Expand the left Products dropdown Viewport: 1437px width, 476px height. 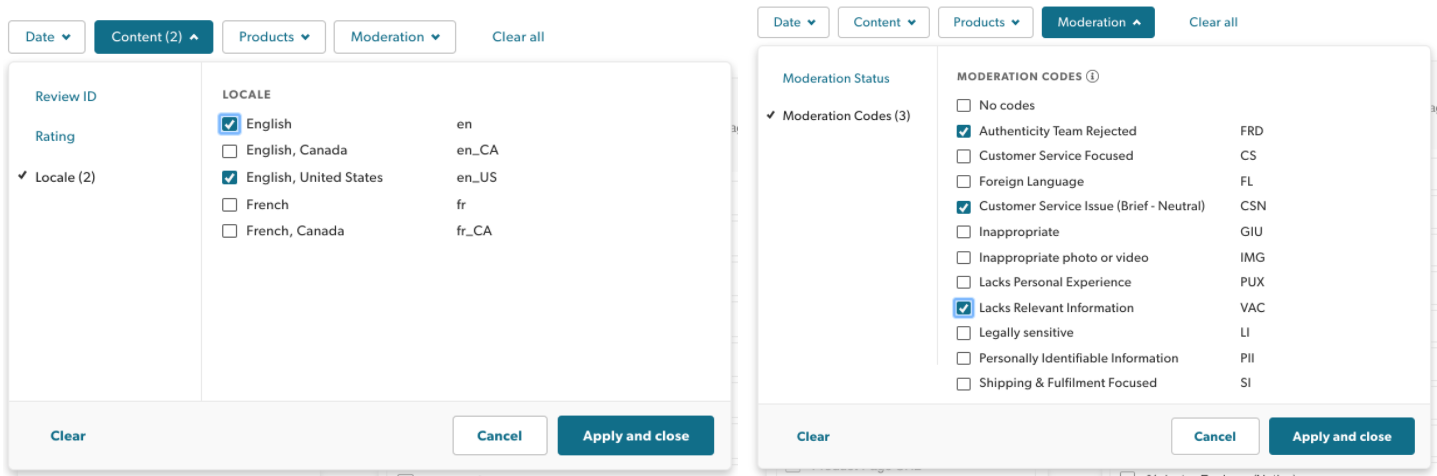coord(274,37)
